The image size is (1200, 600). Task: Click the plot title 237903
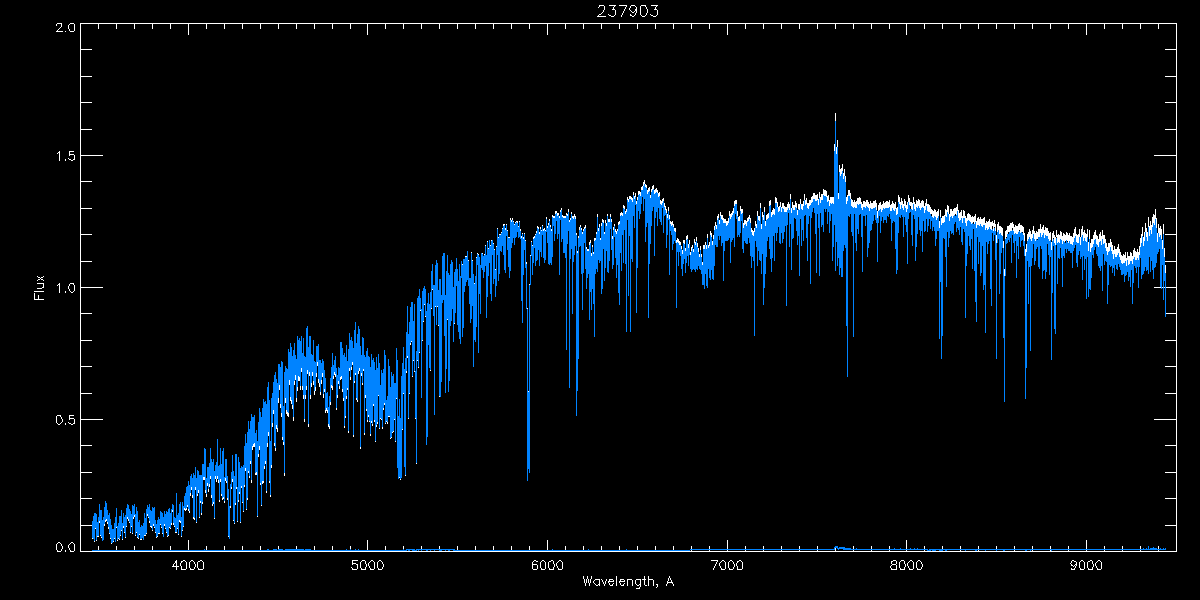coord(627,10)
